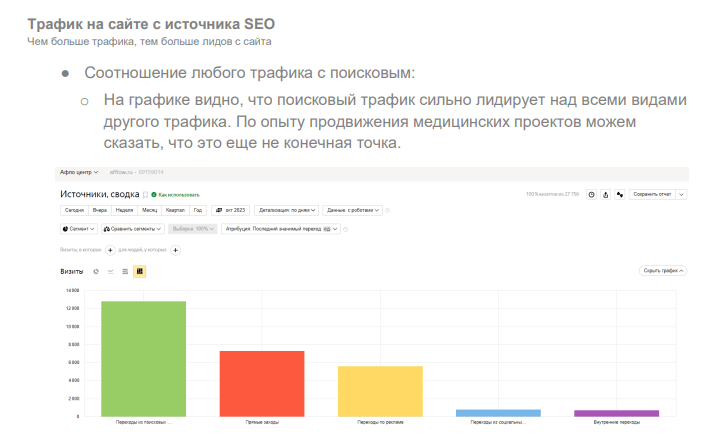711x446 pixels.
Task: Click the Источники, сводка report title
Action: point(100,194)
